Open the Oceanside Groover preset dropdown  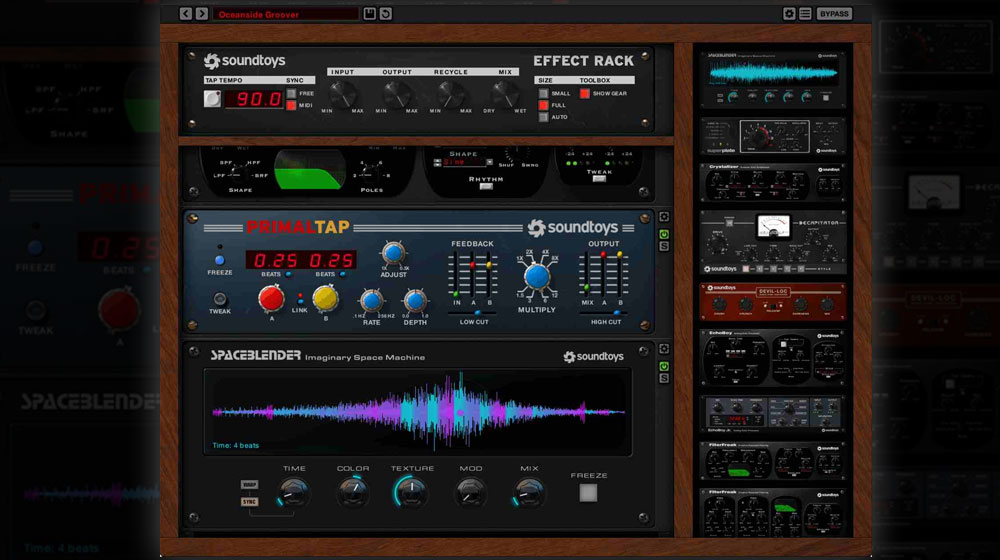(x=285, y=14)
